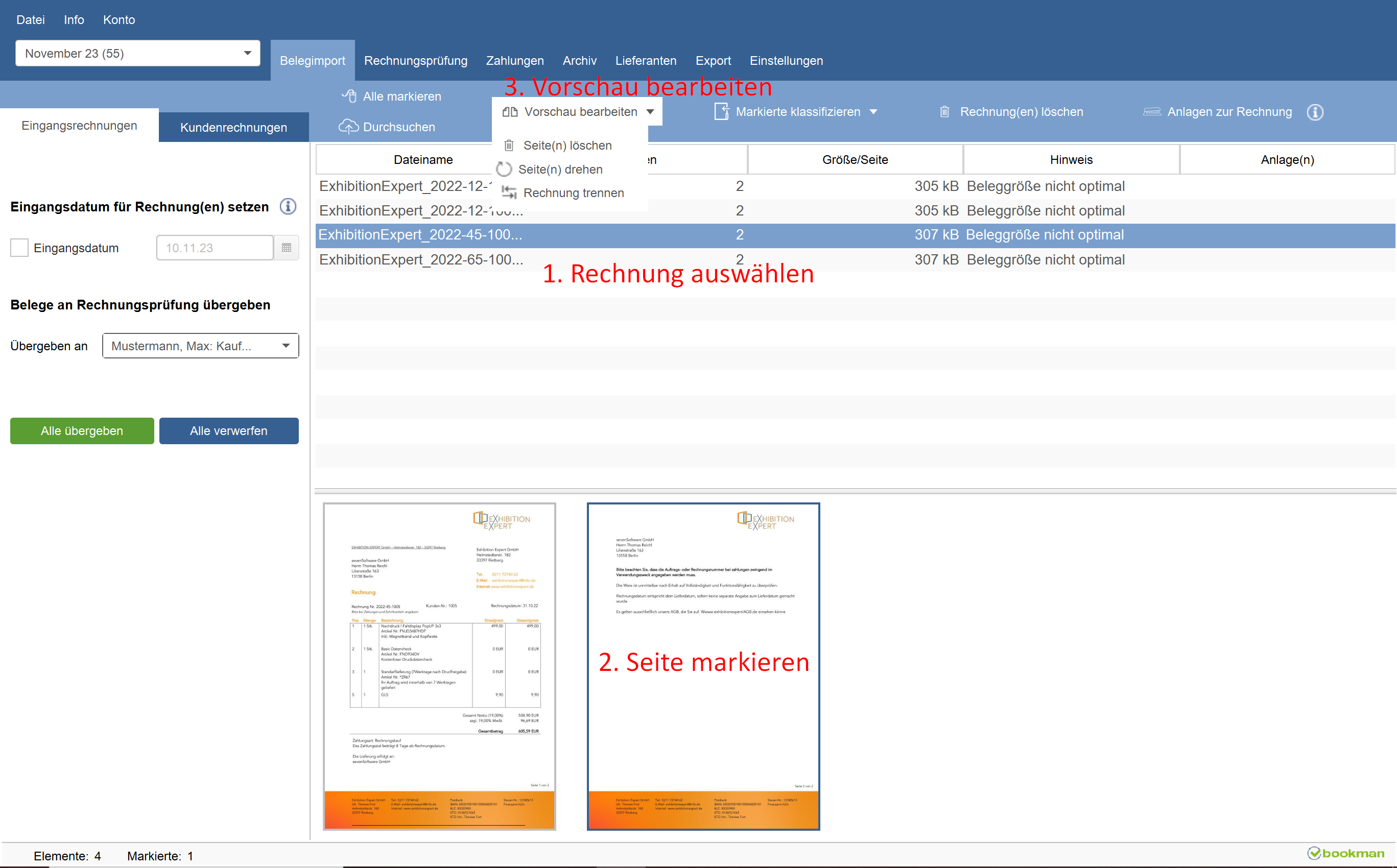This screenshot has height=868, width=1397.
Task: Click the hand icon beside Alle markieren
Action: [x=349, y=96]
